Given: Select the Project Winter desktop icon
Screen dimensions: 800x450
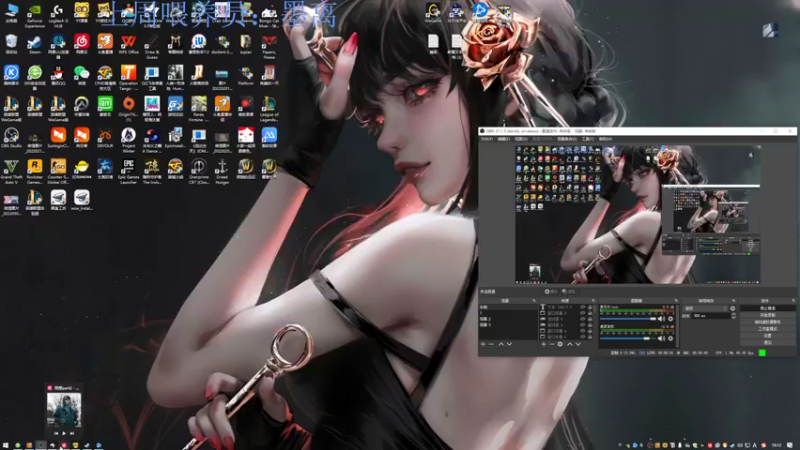Looking at the screenshot, I should pos(129,140).
